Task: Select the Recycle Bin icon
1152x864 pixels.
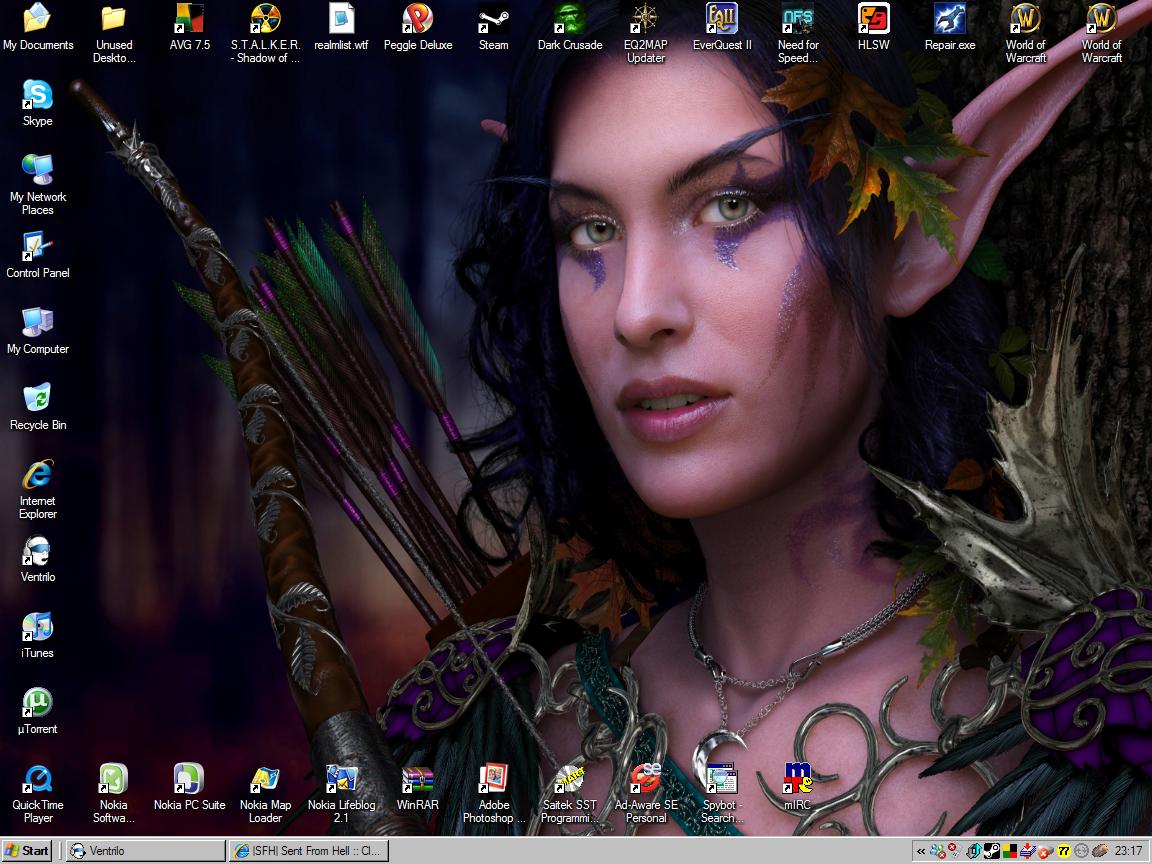Action: (x=37, y=407)
